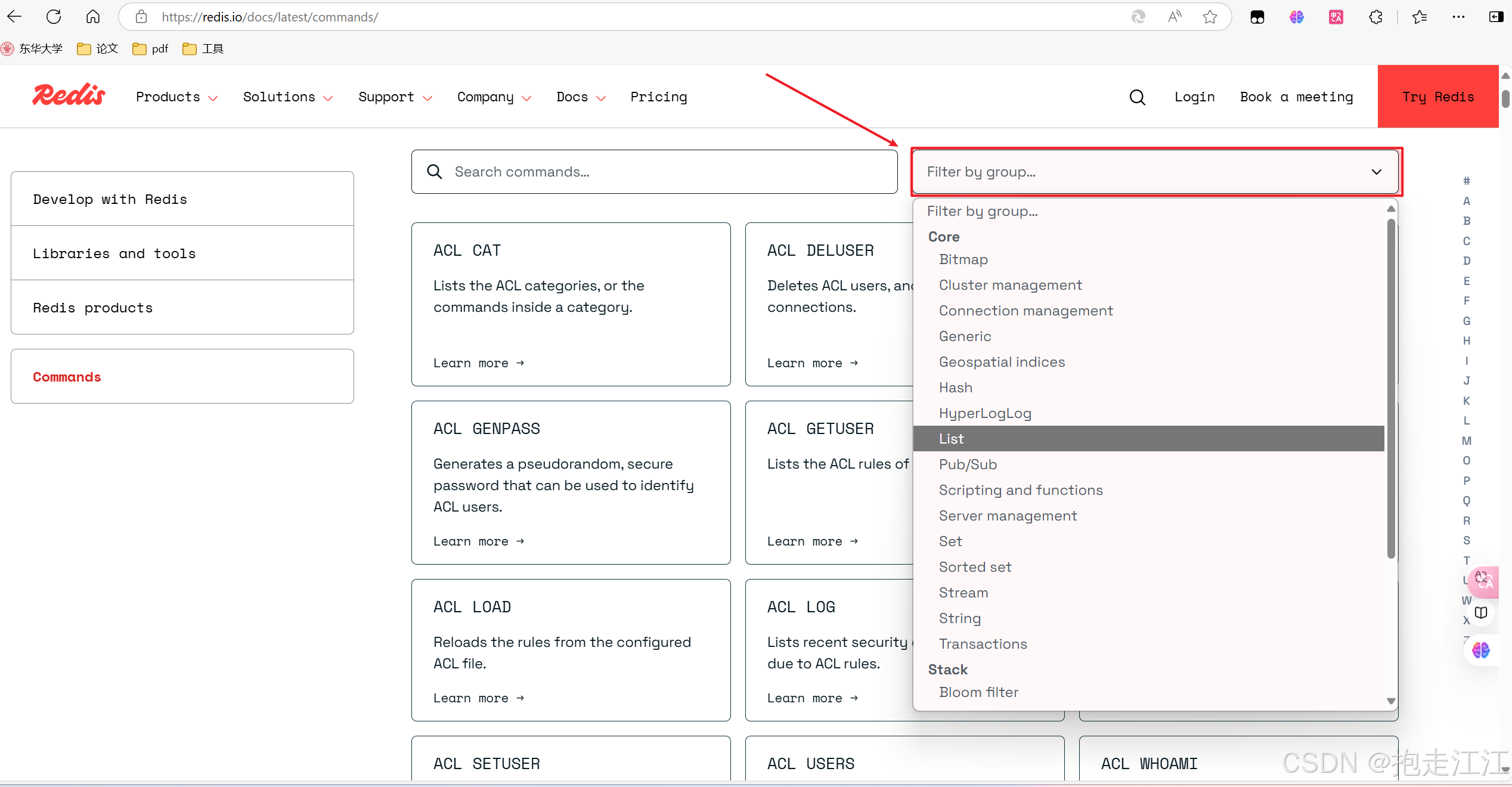1512x787 pixels.
Task: Jump to letter S in alphabet index
Action: click(x=1466, y=541)
